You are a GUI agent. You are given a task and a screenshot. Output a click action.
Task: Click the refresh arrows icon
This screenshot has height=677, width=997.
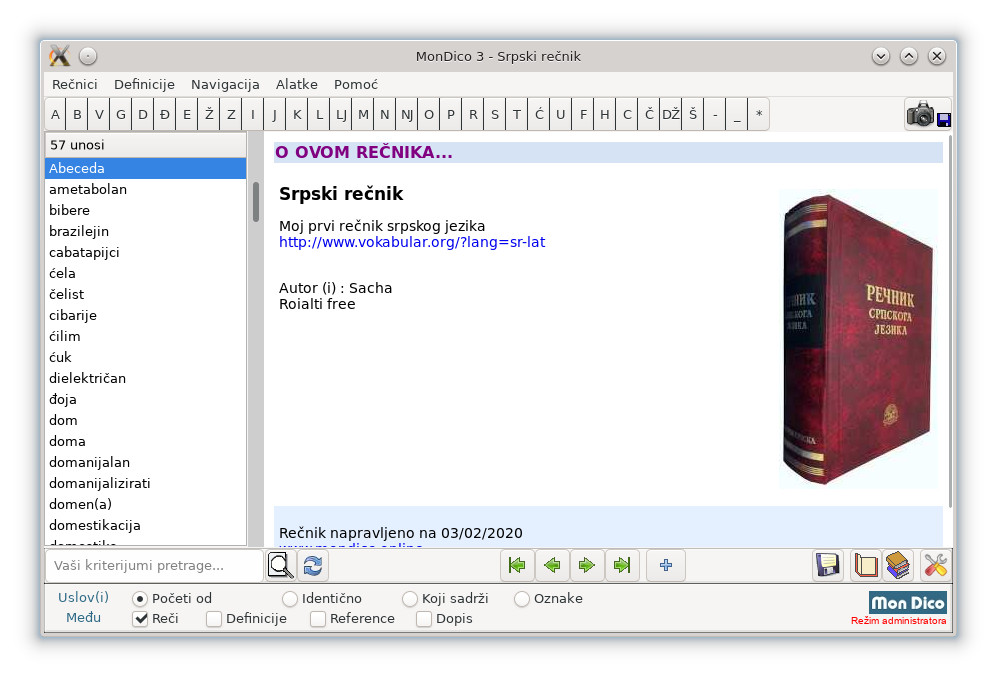[x=313, y=565]
